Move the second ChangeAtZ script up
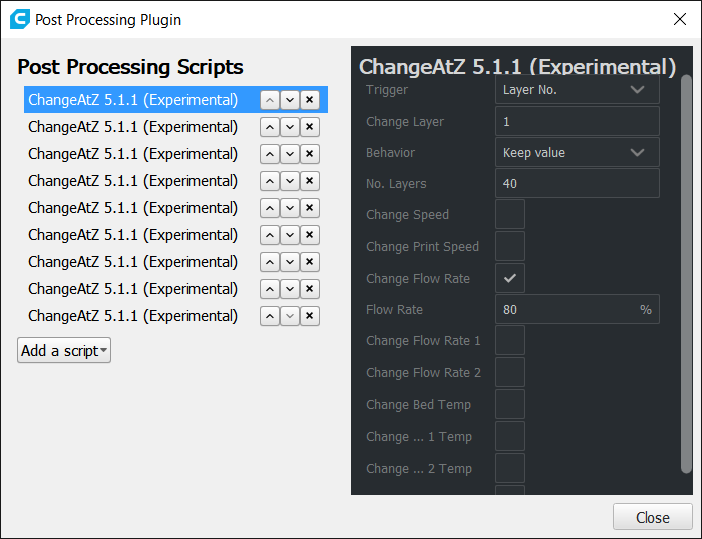The image size is (702, 539). pos(270,127)
